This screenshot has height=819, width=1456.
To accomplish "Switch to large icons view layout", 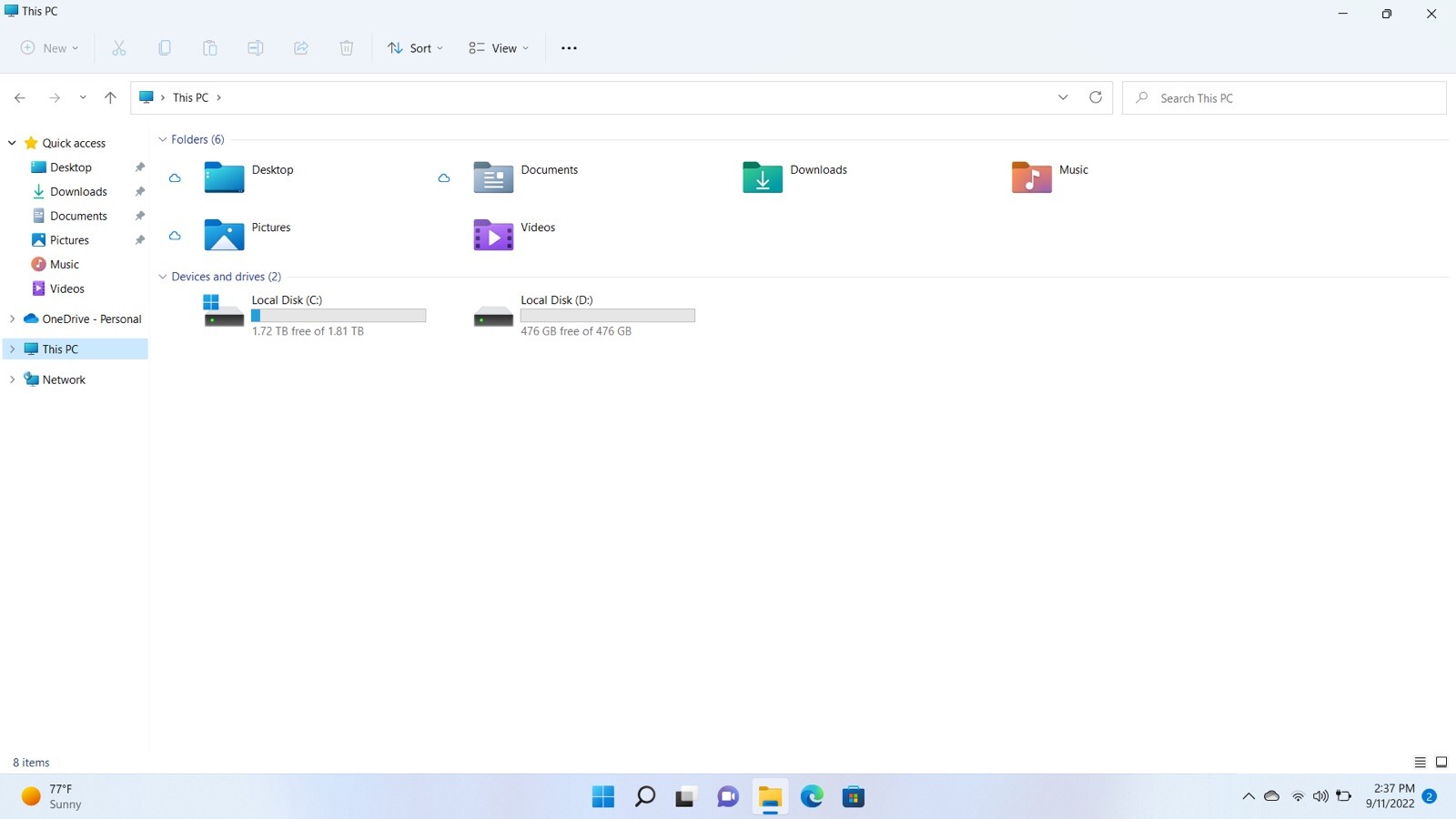I will pyautogui.click(x=1441, y=763).
